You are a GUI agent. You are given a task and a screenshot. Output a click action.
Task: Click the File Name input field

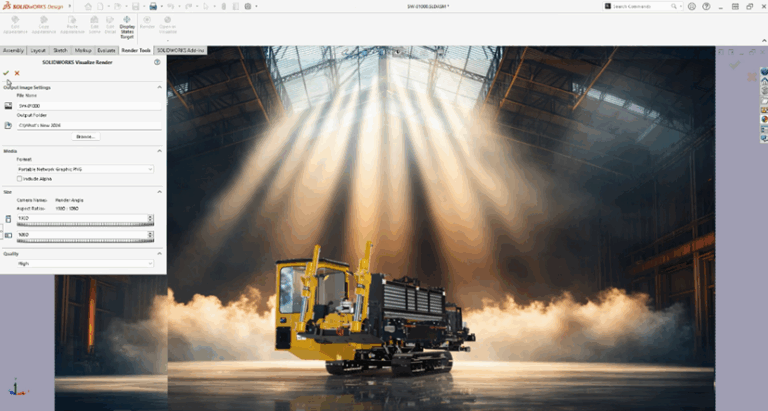[89, 106]
